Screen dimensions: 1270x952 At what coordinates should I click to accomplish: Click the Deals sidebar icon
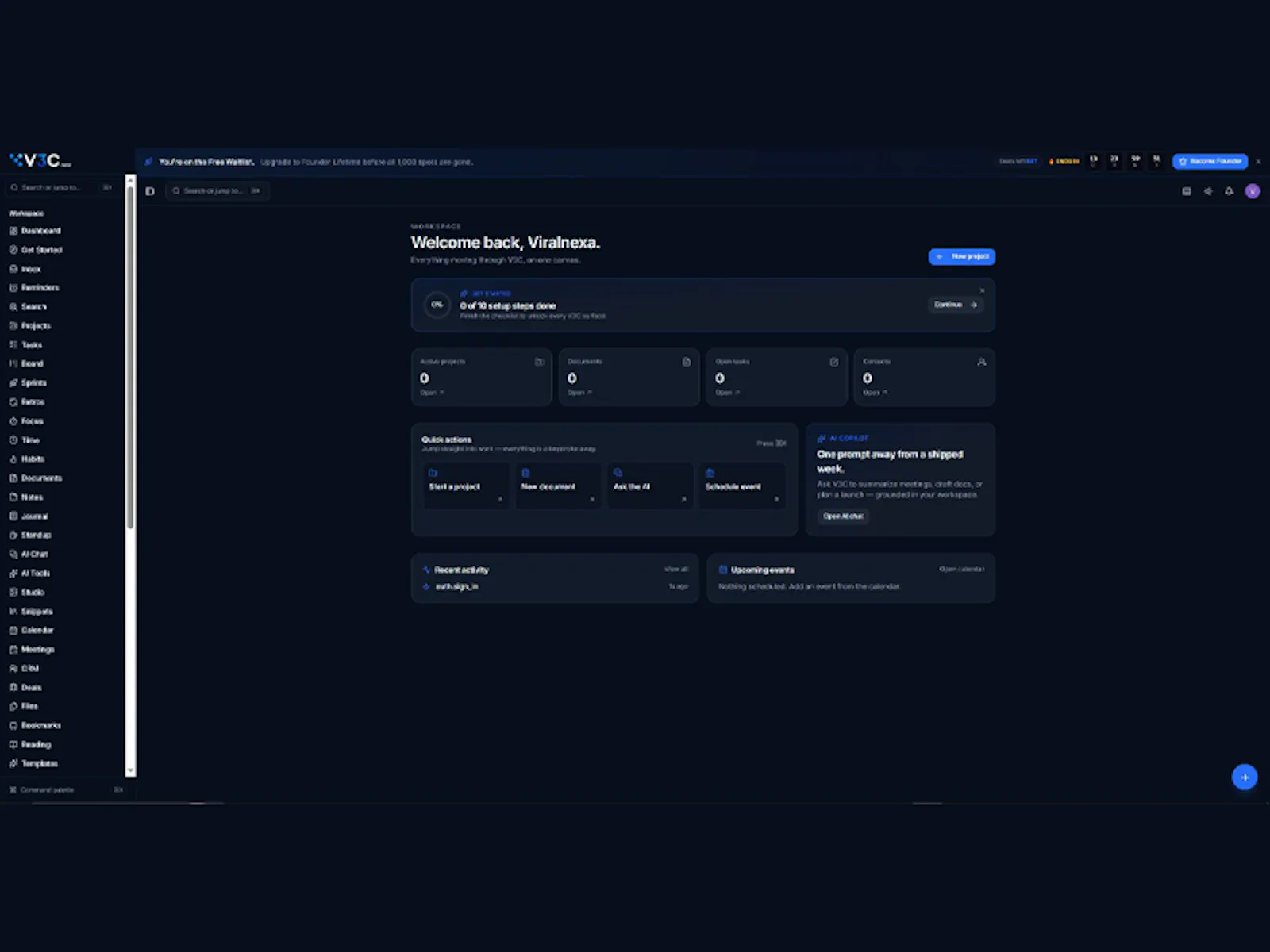pyautogui.click(x=13, y=688)
